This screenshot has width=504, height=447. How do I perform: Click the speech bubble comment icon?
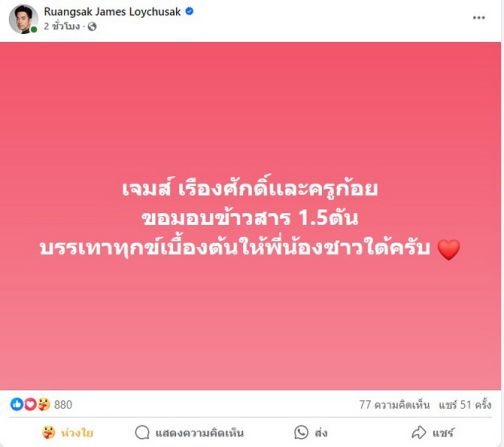(x=142, y=433)
